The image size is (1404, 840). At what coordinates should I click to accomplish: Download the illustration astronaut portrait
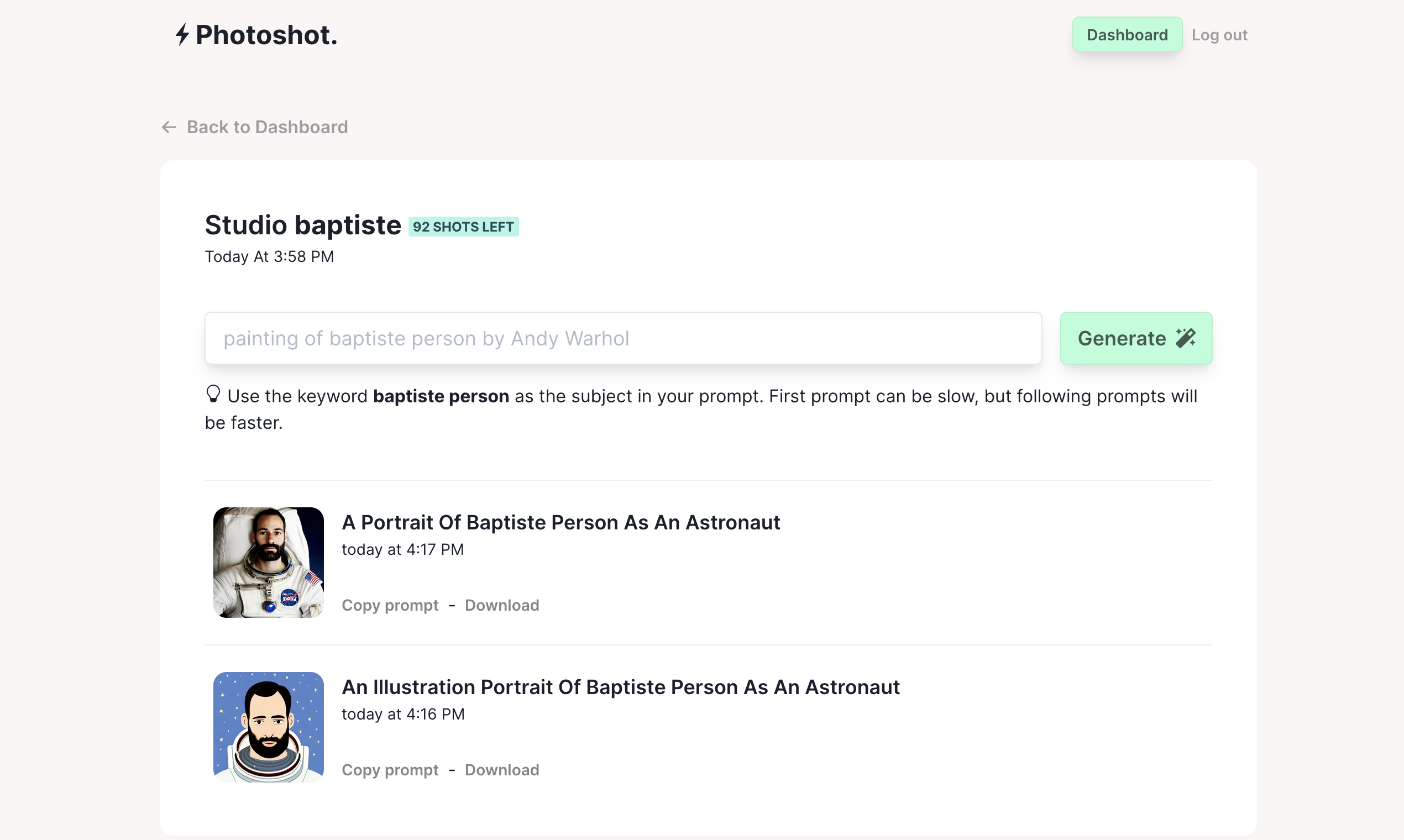[501, 770]
